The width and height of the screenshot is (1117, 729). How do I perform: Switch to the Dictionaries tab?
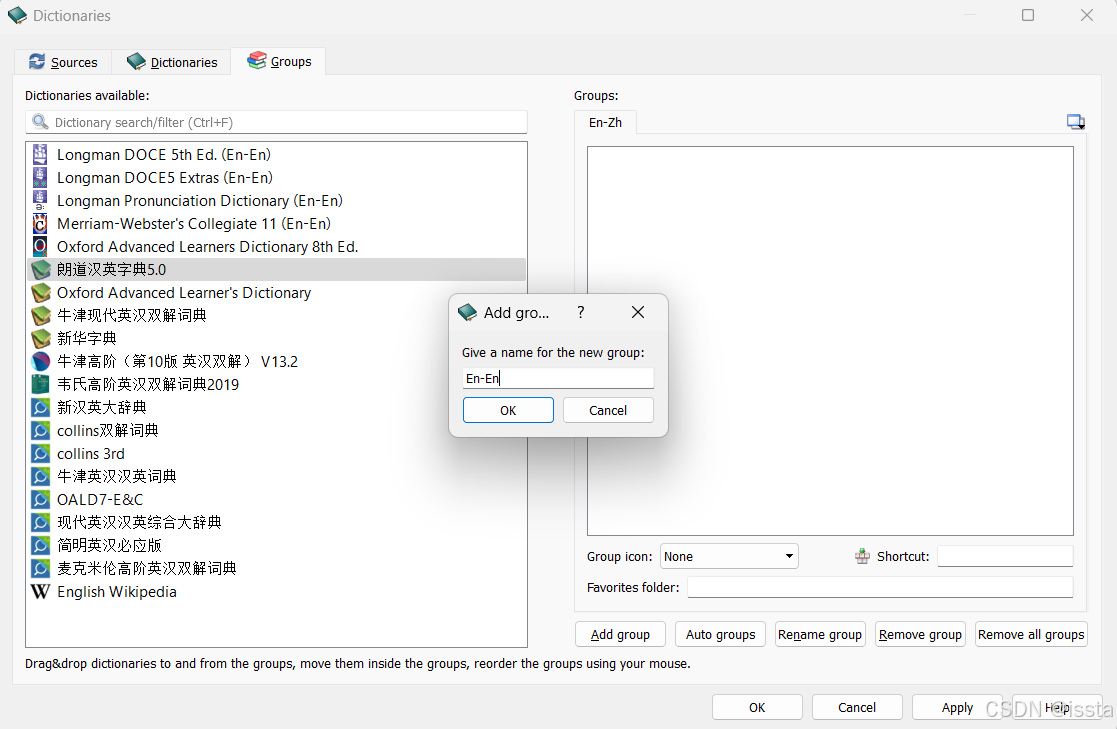(x=172, y=62)
